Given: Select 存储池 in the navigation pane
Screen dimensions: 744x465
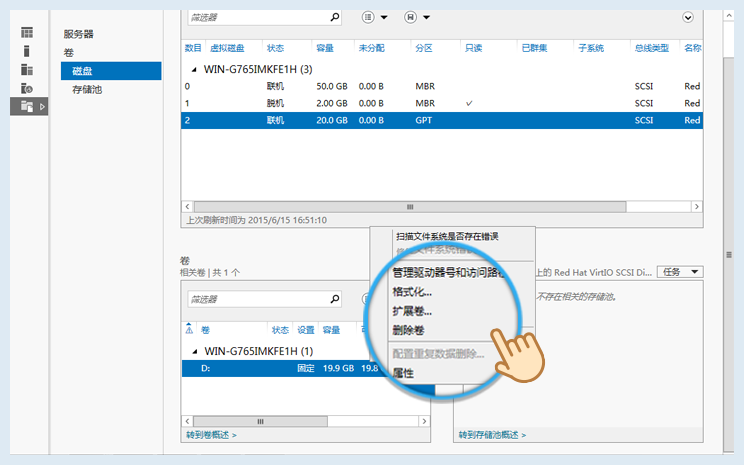Looking at the screenshot, I should (87, 90).
